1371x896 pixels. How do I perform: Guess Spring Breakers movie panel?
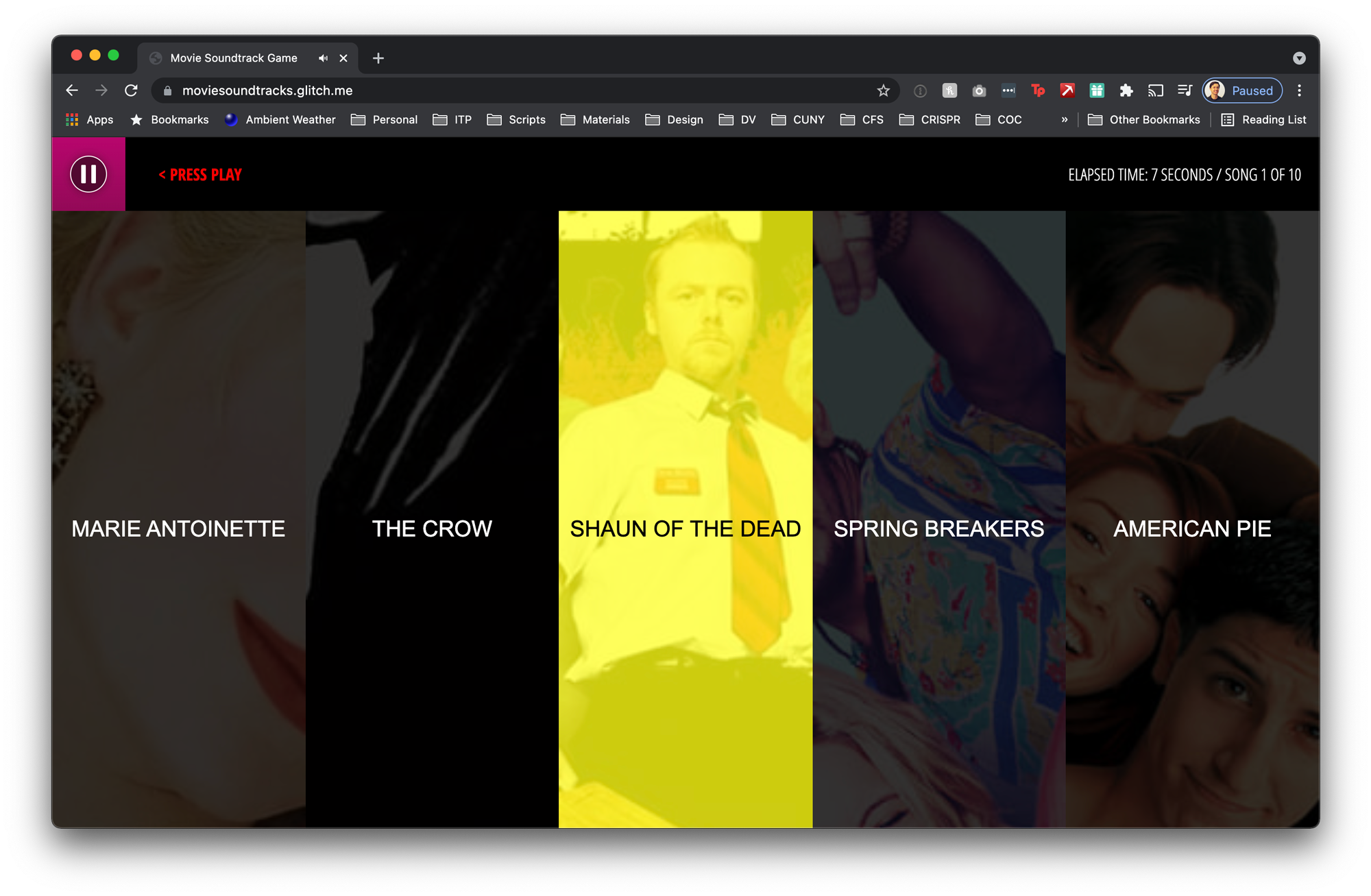pos(939,519)
